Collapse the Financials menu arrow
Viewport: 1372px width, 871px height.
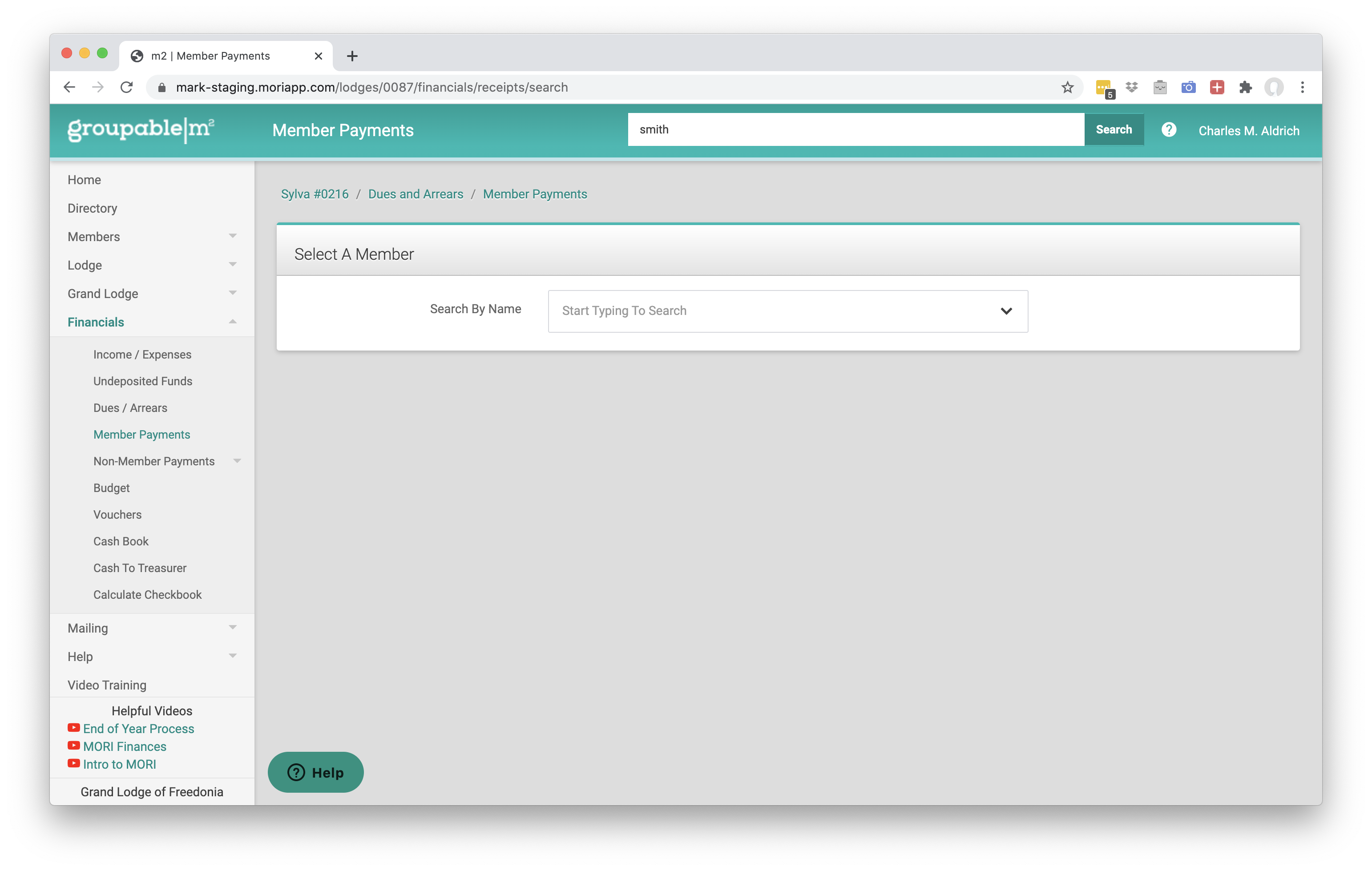(233, 322)
